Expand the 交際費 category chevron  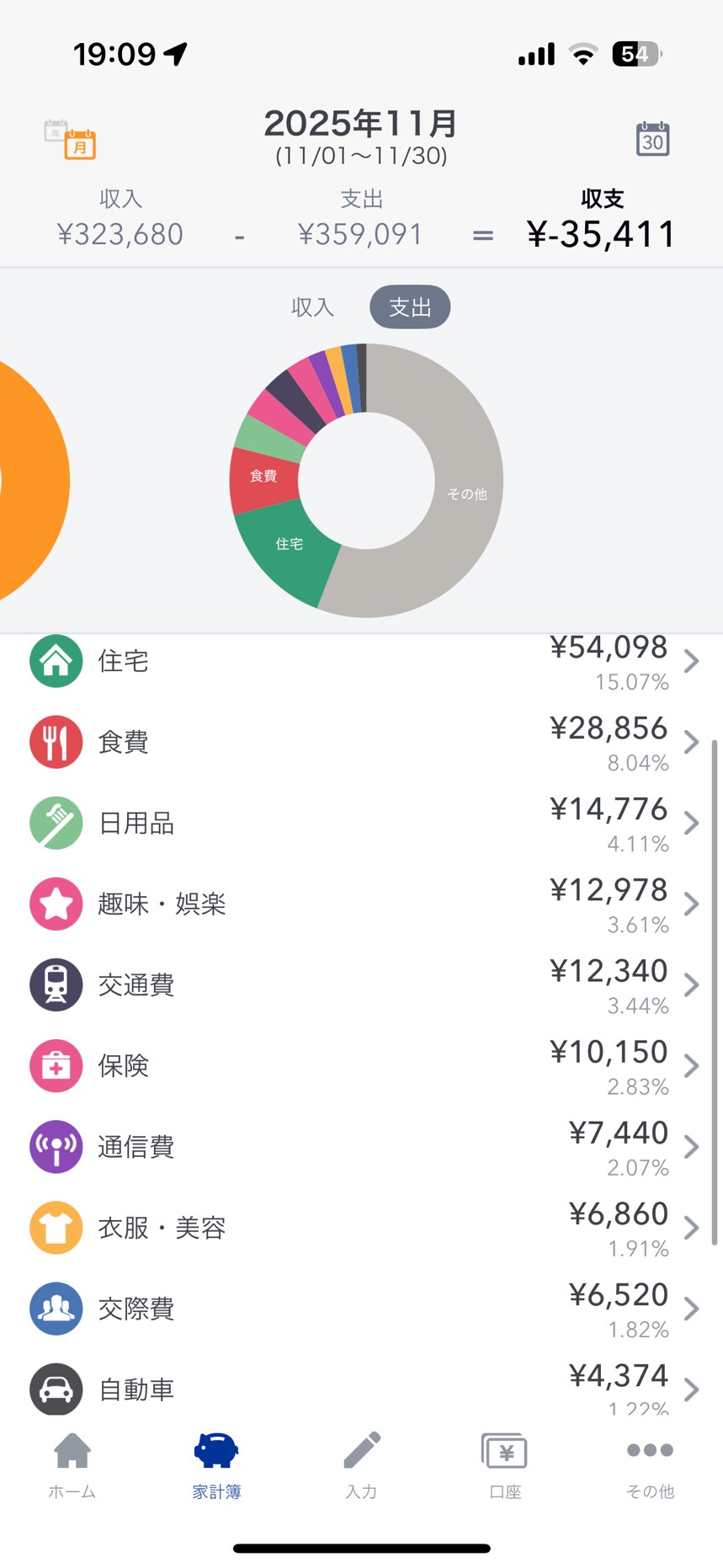[691, 1308]
